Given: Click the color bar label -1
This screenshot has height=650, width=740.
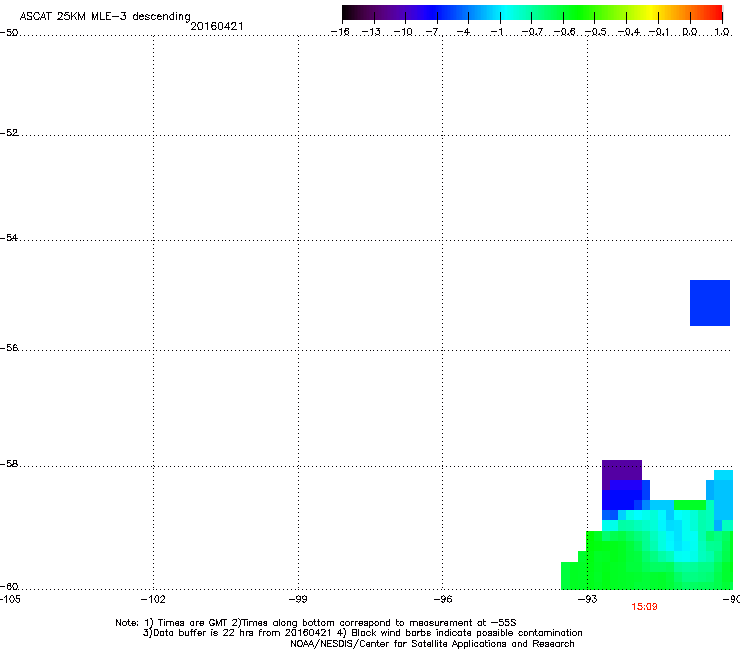Looking at the screenshot, I should [497, 32].
